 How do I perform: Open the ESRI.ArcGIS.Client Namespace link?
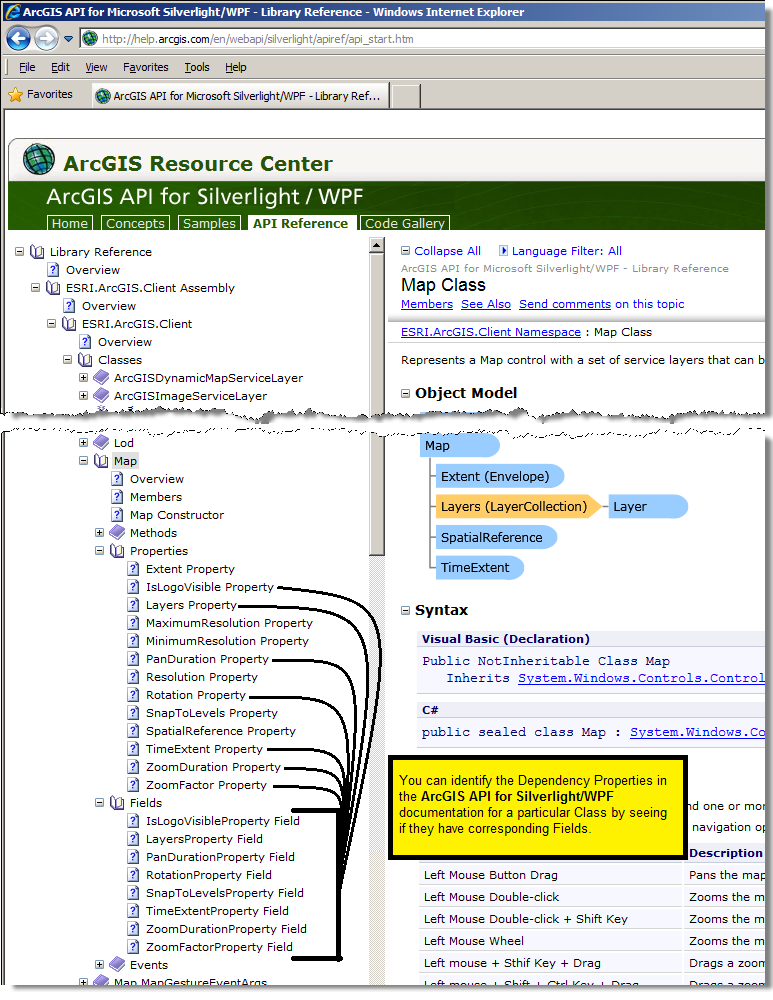coord(490,332)
